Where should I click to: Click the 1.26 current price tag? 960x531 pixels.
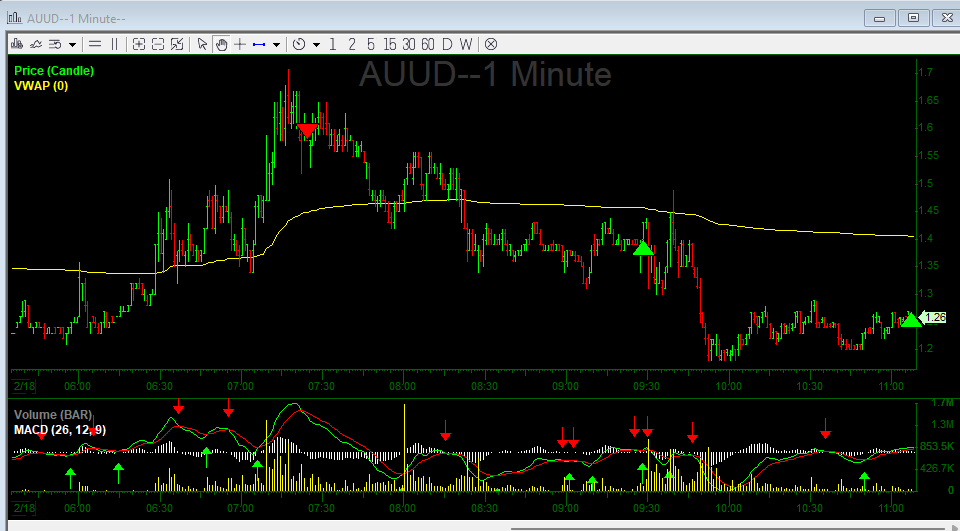click(934, 317)
